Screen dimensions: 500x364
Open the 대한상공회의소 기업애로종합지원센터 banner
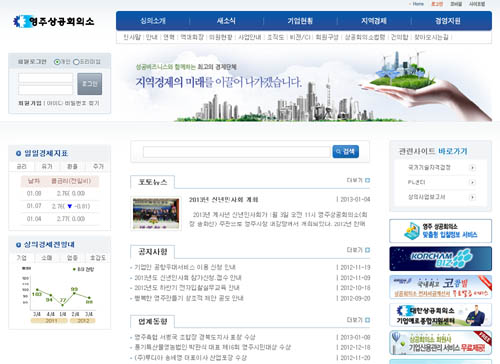pyautogui.click(x=440, y=315)
